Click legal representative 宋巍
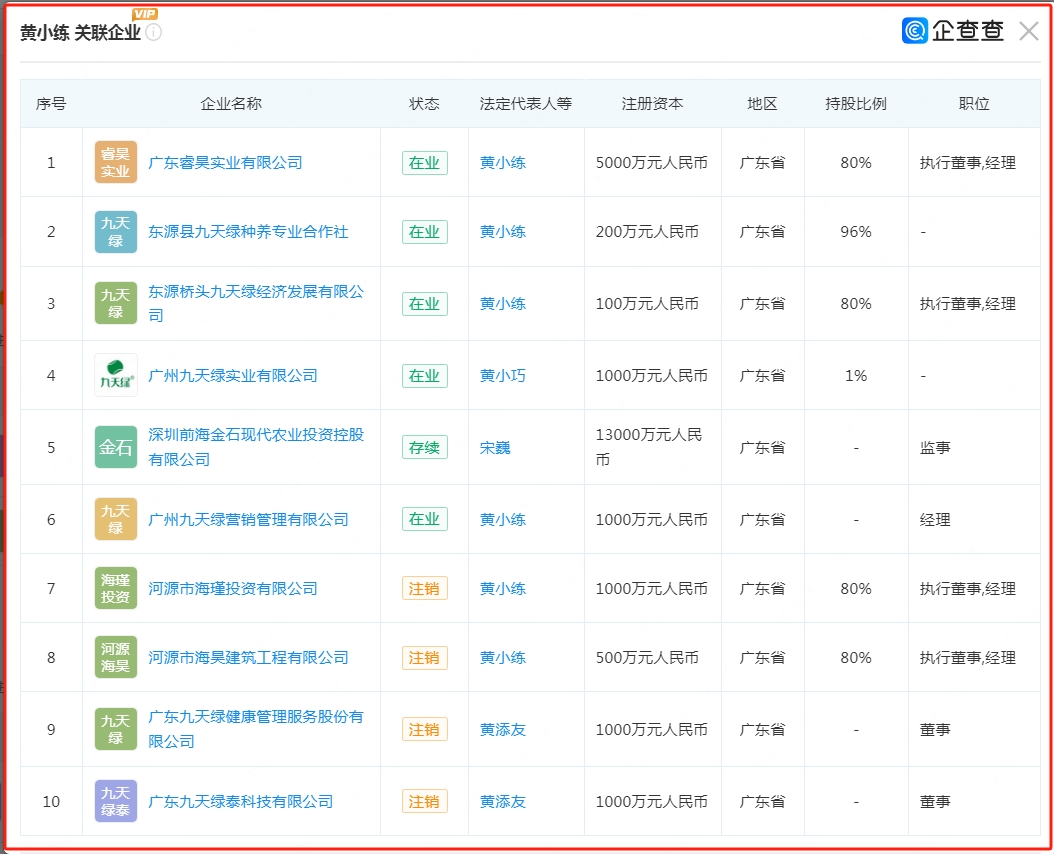This screenshot has width=1054, height=854. (495, 448)
